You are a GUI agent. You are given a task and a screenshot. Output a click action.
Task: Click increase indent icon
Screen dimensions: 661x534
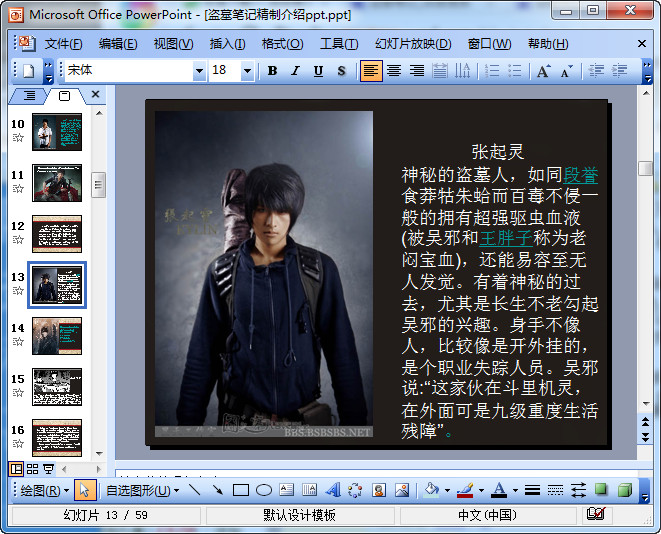click(x=619, y=71)
